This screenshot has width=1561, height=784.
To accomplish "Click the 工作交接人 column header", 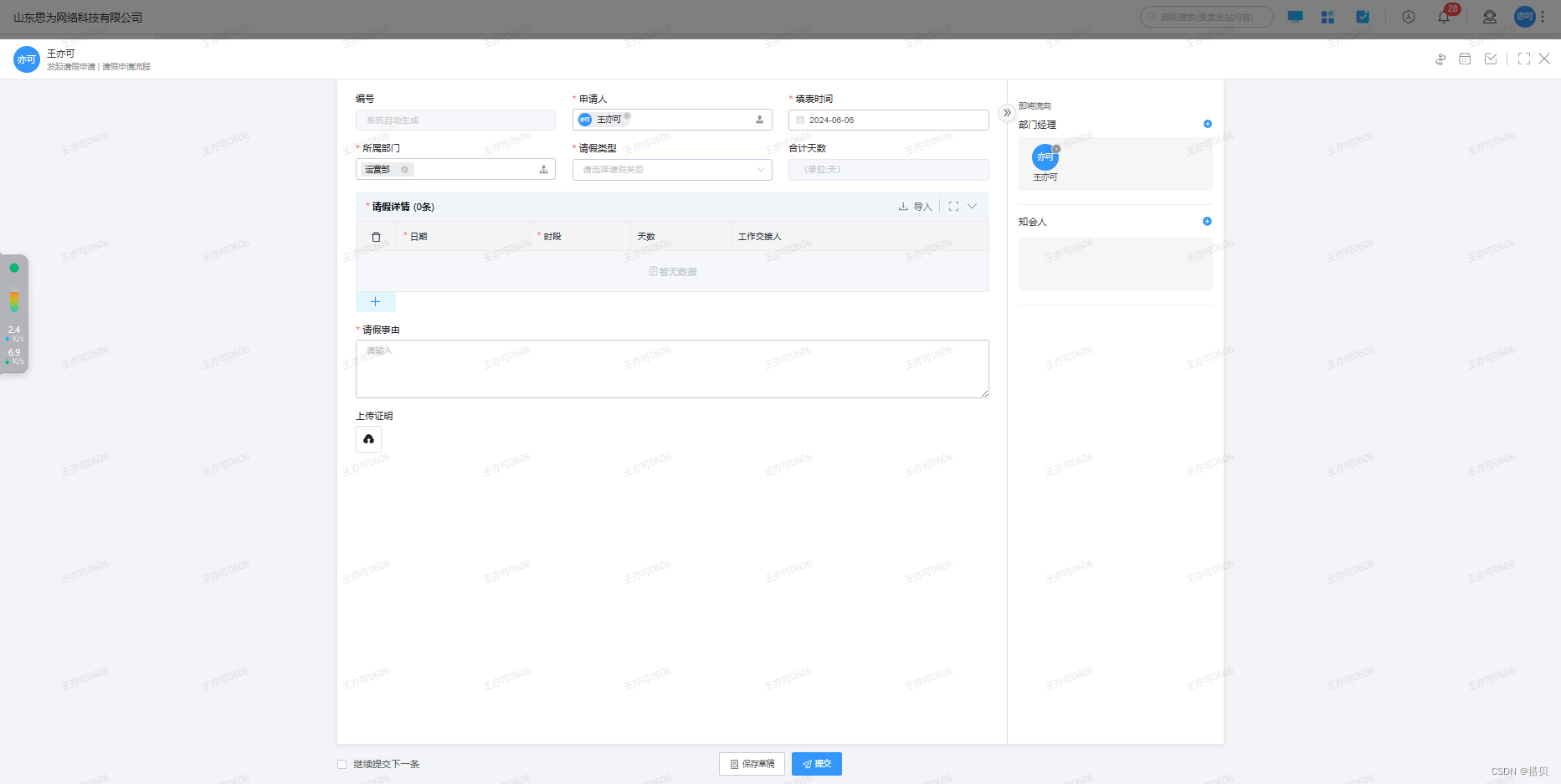I will (x=759, y=237).
